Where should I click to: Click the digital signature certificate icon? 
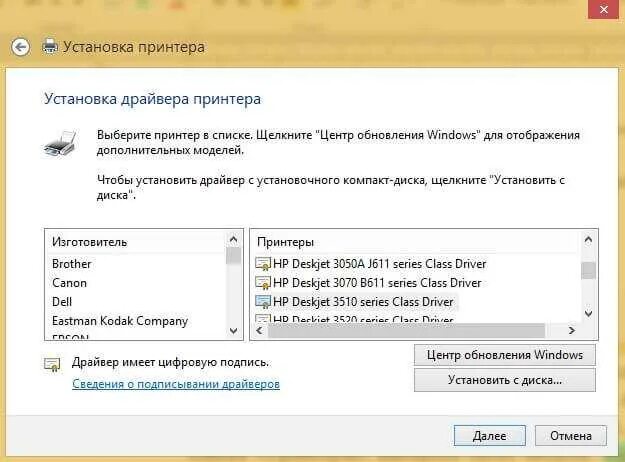pyautogui.click(x=52, y=364)
